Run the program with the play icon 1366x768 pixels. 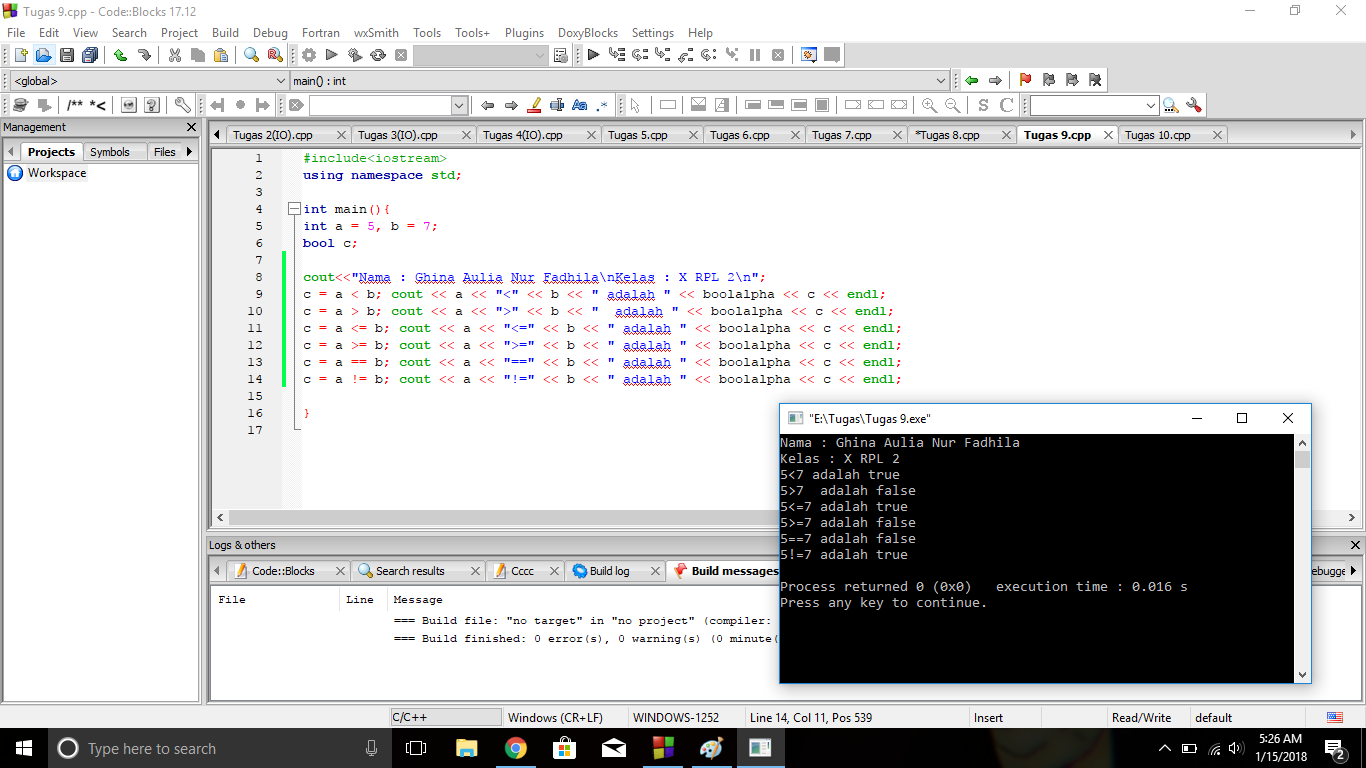pyautogui.click(x=332, y=56)
